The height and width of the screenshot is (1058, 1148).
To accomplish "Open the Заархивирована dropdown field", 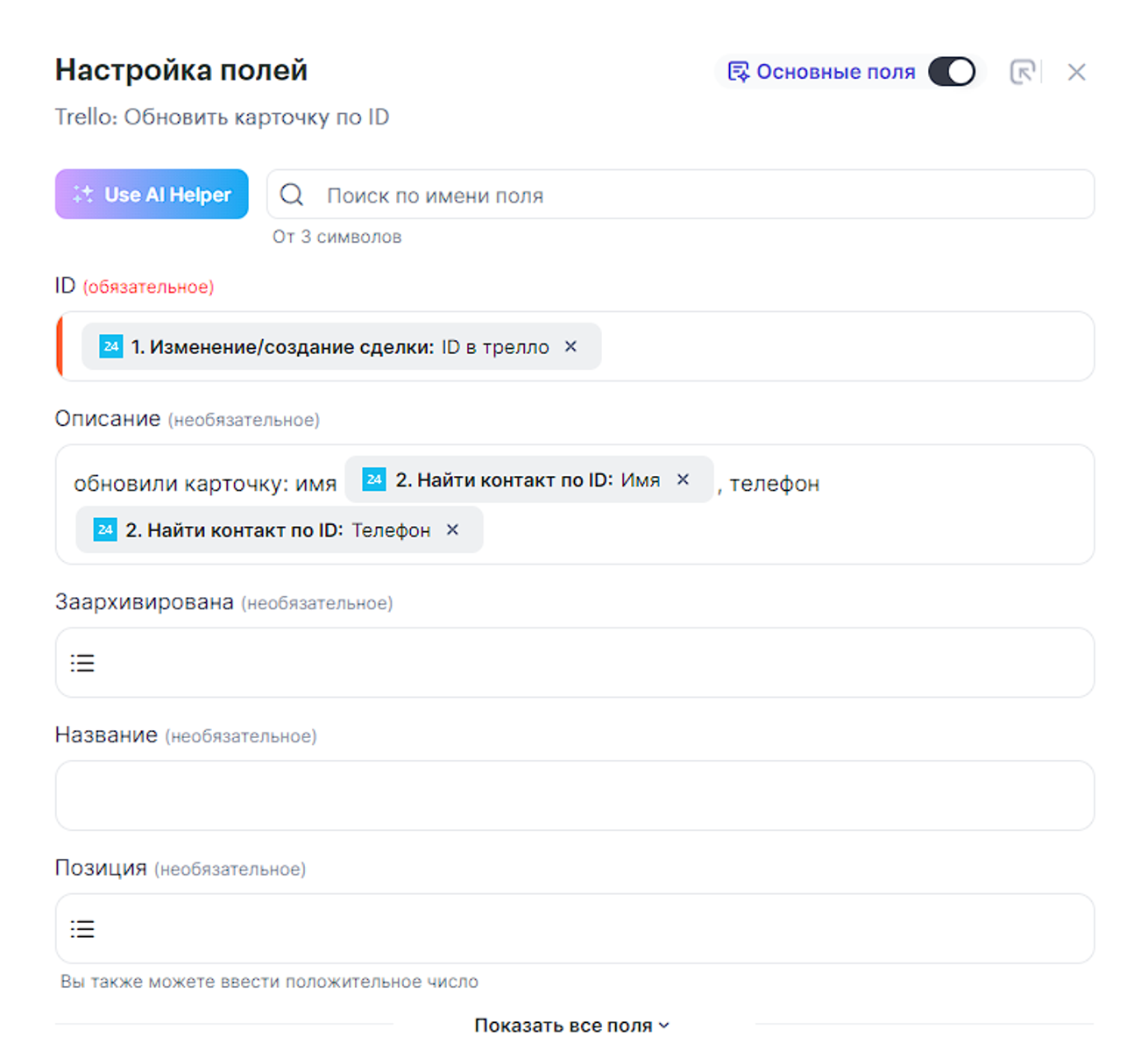I will tap(587, 664).
